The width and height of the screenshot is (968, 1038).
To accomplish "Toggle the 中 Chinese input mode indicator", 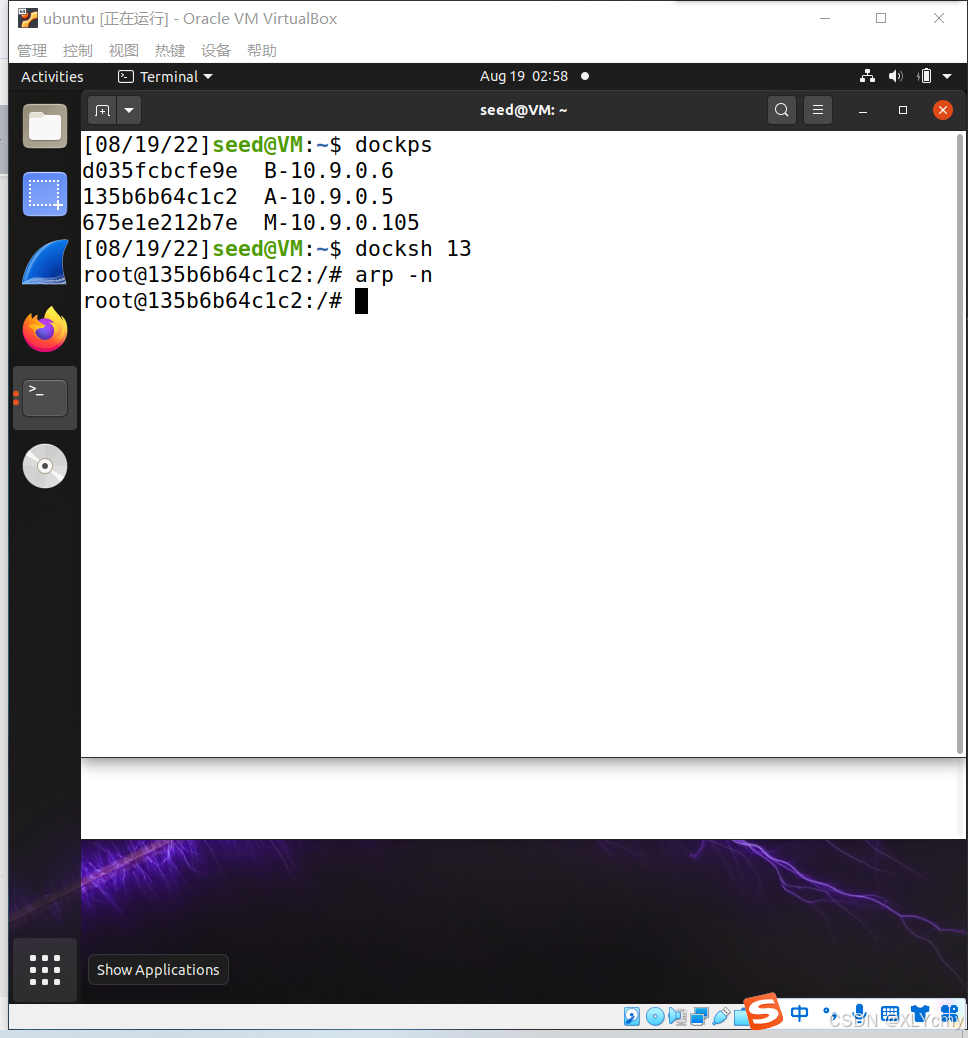I will point(800,1014).
